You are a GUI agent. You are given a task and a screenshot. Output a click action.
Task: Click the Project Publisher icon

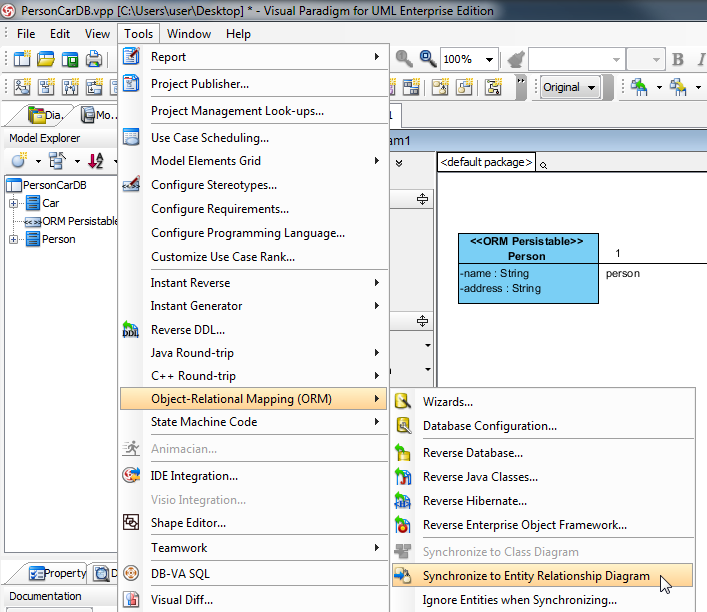[x=131, y=83]
